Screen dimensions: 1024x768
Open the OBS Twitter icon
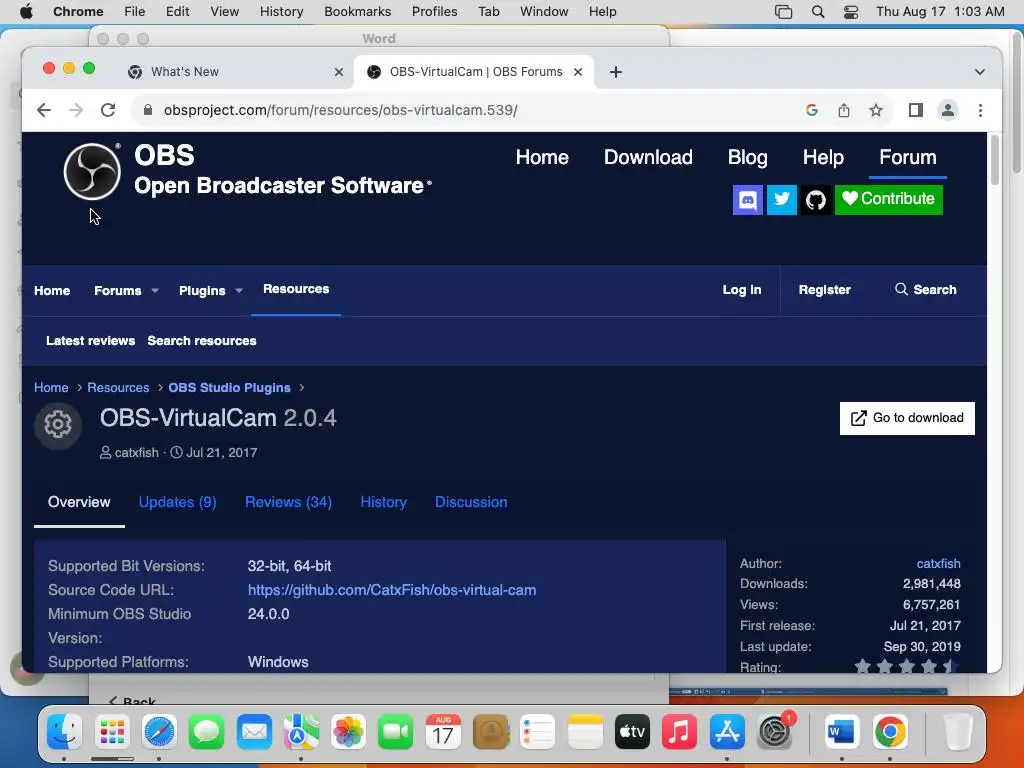(x=782, y=199)
